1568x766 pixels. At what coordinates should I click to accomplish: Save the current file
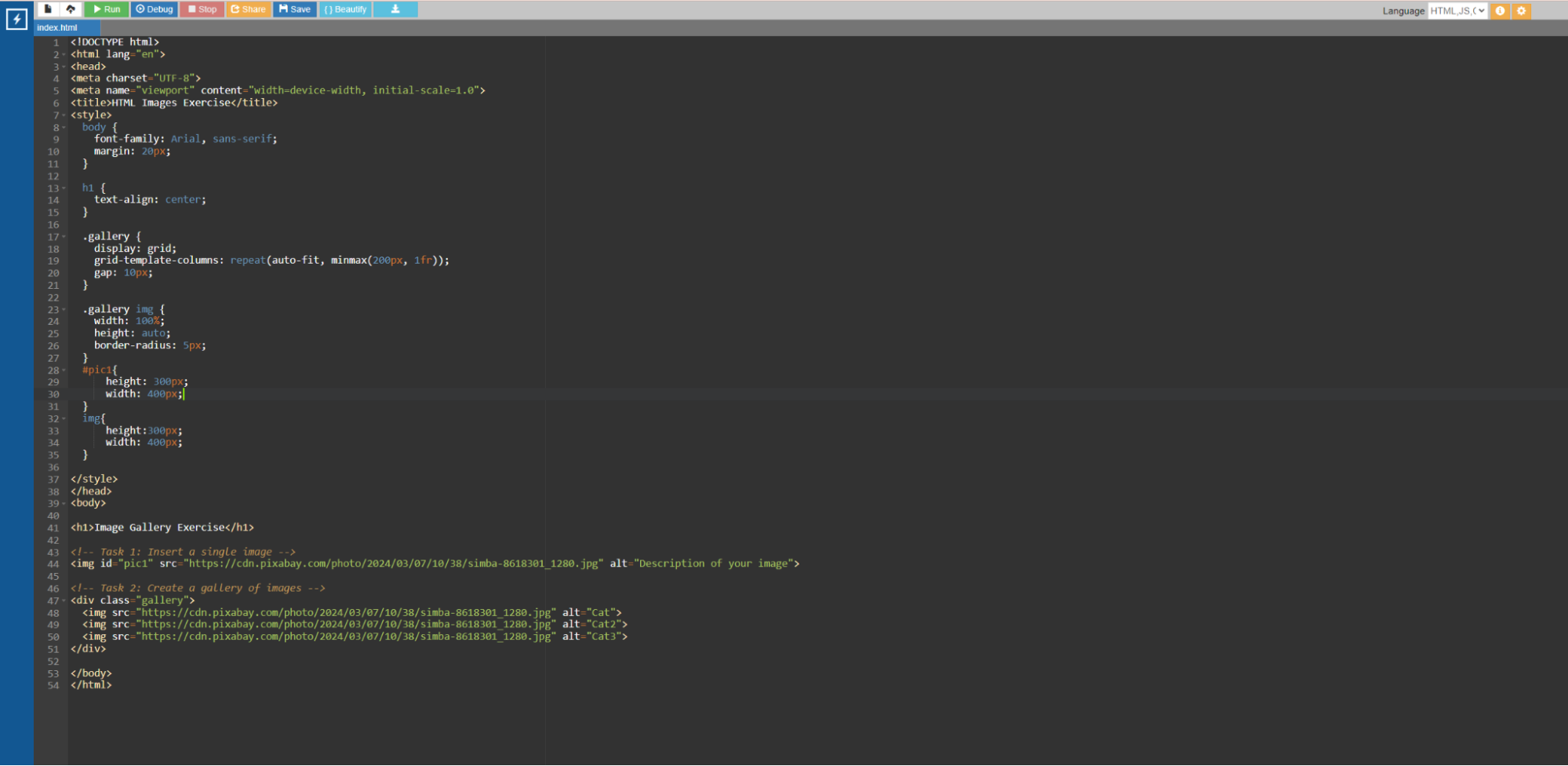[x=295, y=9]
